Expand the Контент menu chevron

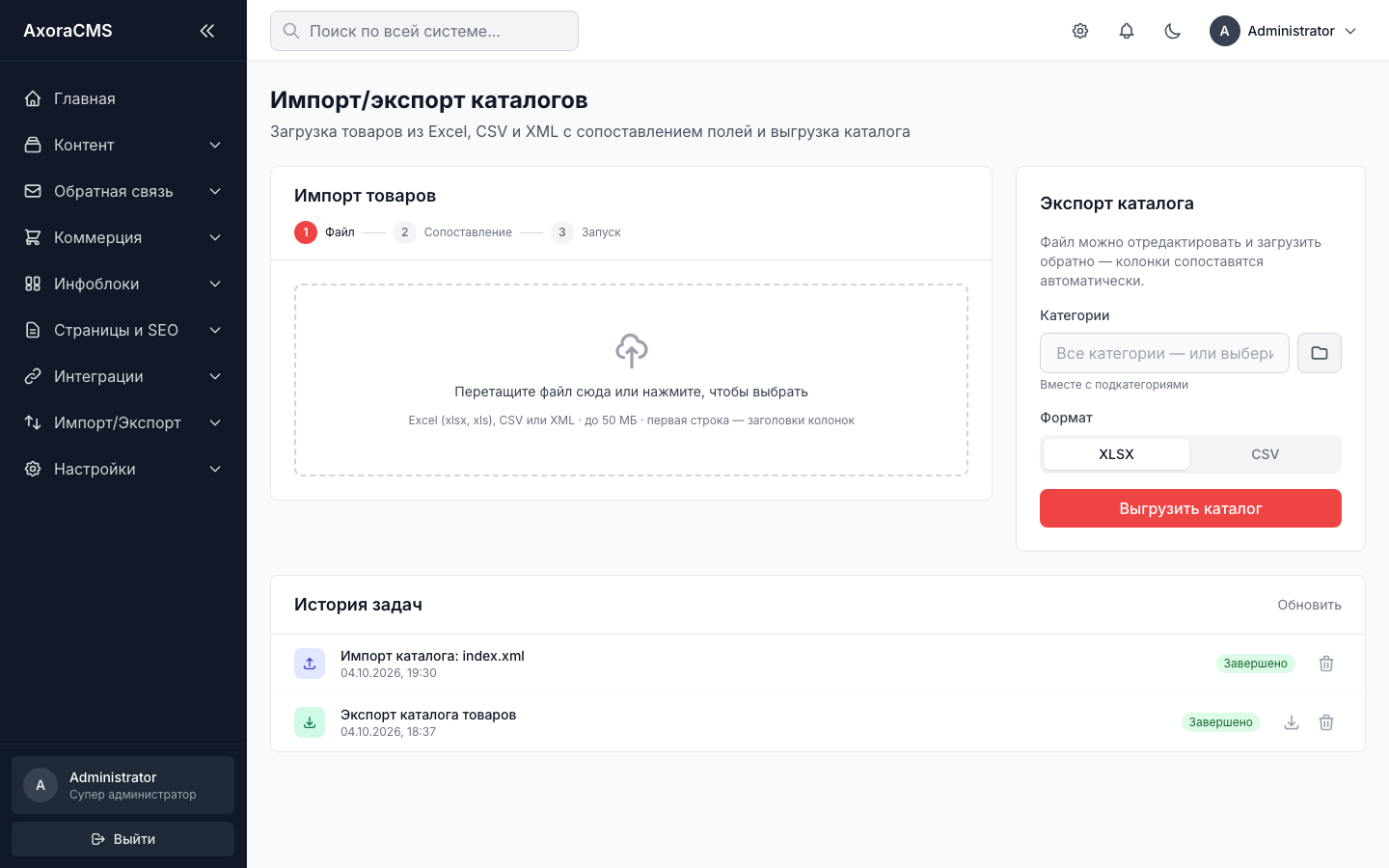tap(215, 145)
